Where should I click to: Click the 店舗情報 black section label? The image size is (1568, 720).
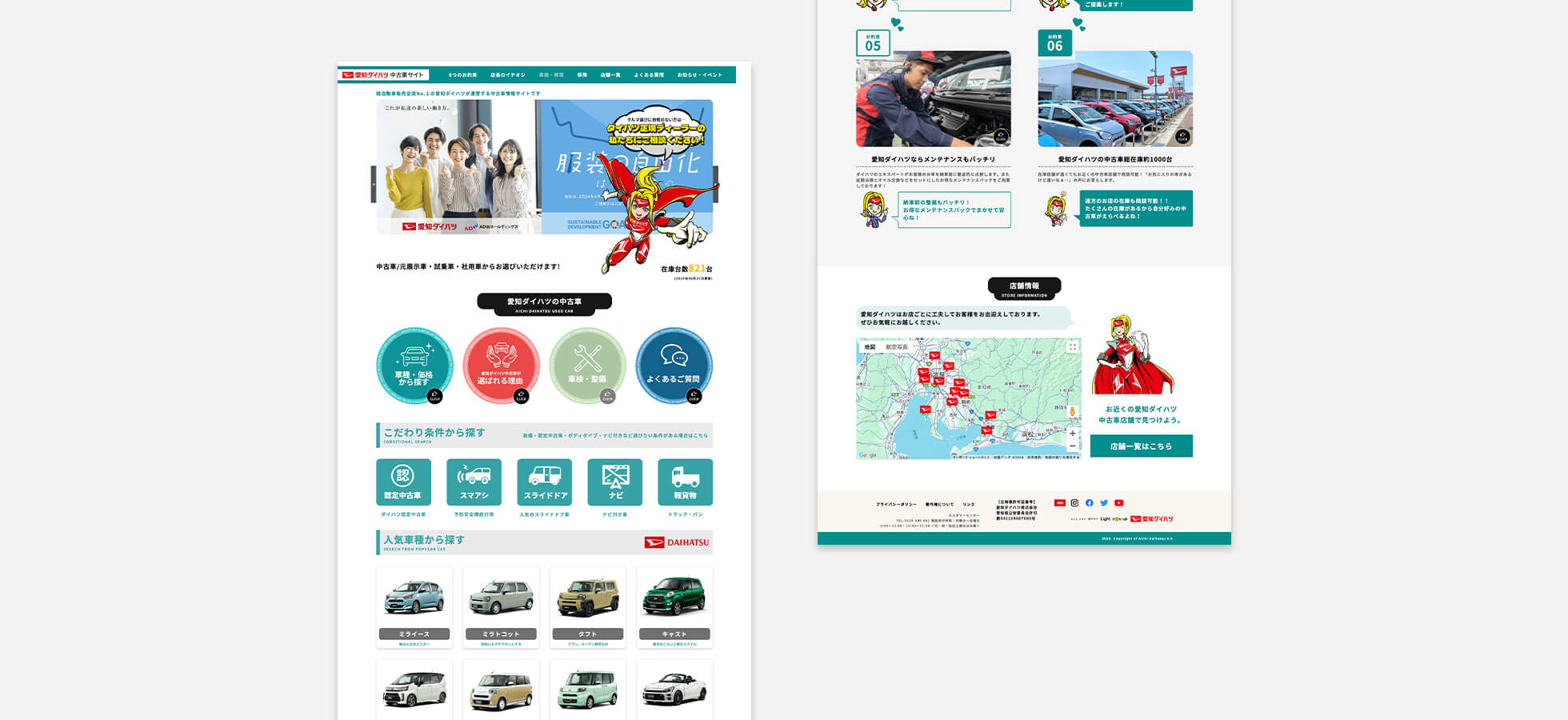coord(1024,288)
